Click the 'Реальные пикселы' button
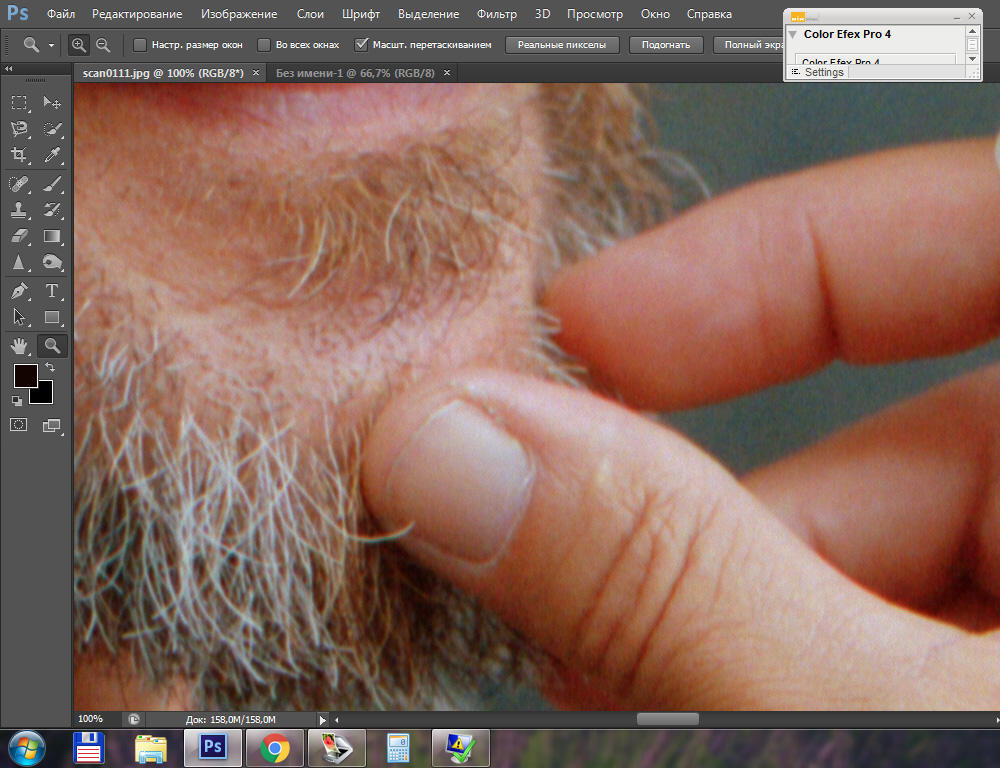This screenshot has height=768, width=1000. tap(562, 45)
